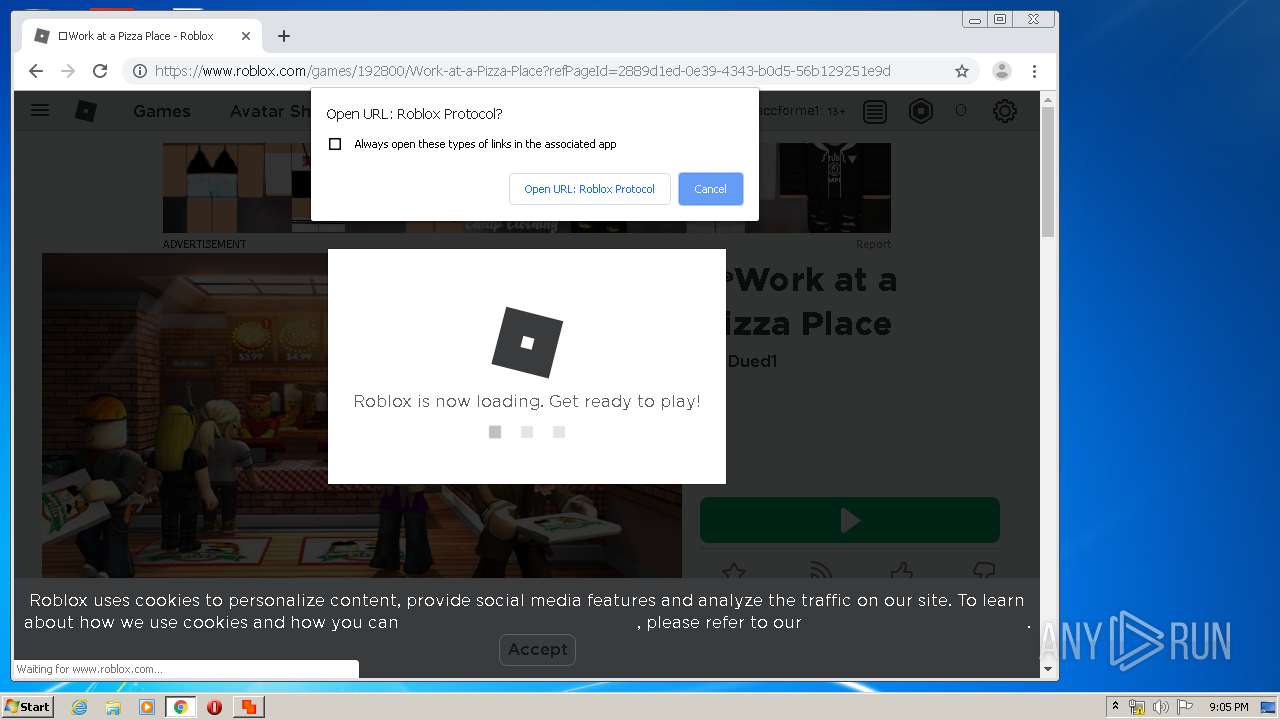Open the Games menu item
This screenshot has width=1280, height=720.
tap(162, 111)
